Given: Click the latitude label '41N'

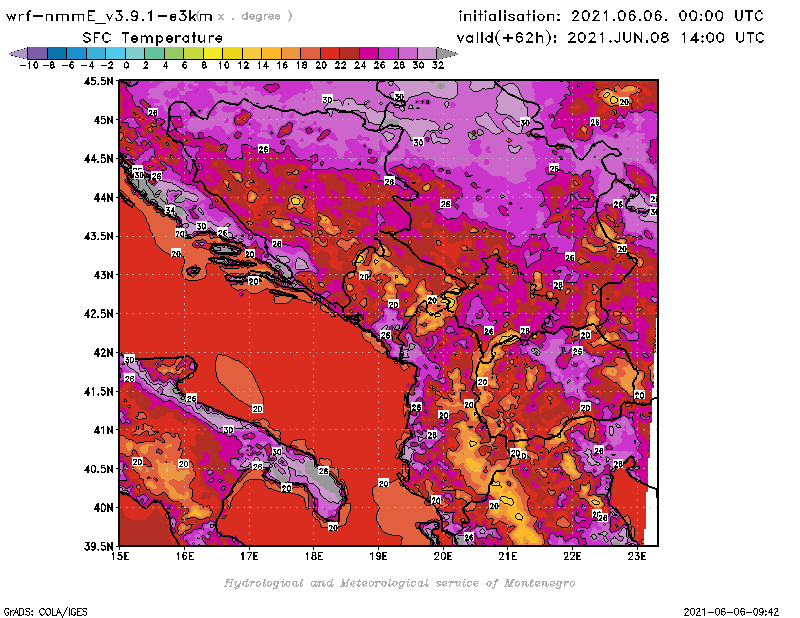Looking at the screenshot, I should tap(103, 430).
